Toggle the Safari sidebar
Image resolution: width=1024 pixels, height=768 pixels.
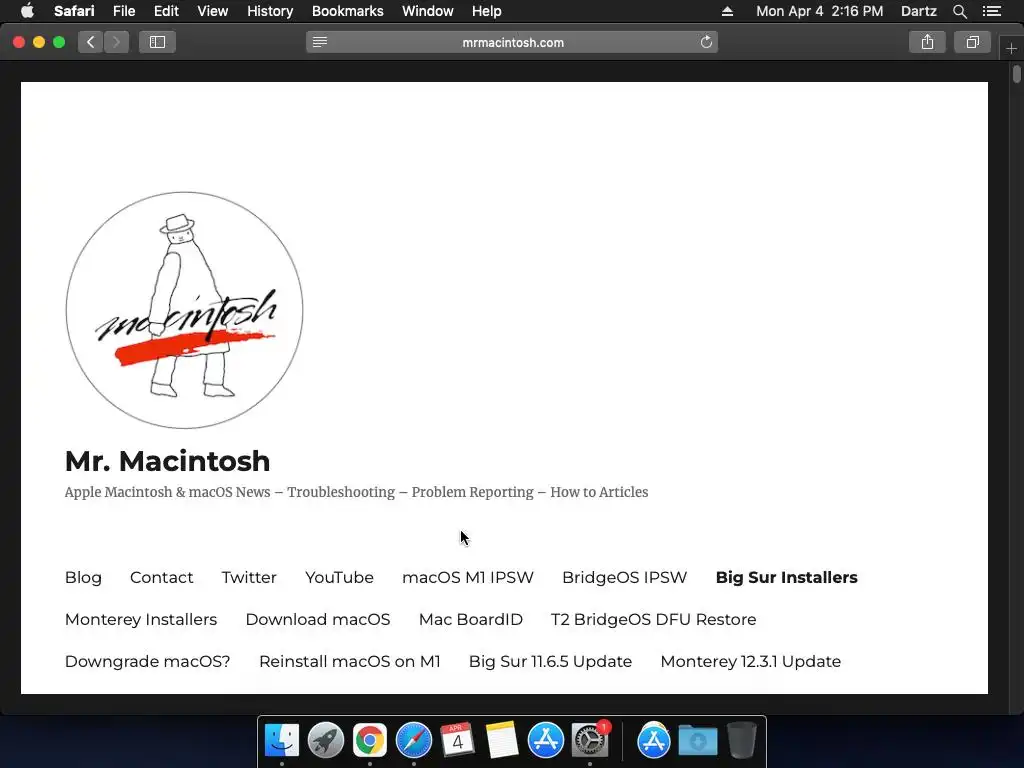coord(157,42)
